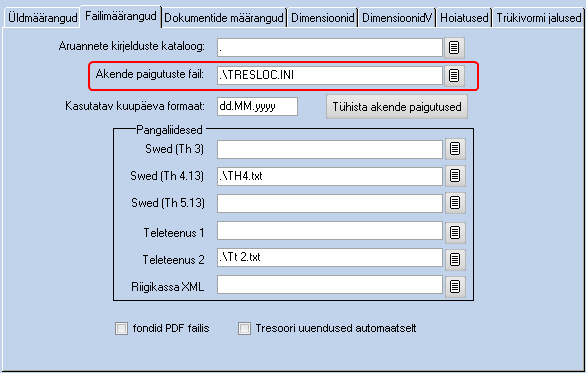Click Akende paigutuste fail field with TRESLOC.INI

330,75
